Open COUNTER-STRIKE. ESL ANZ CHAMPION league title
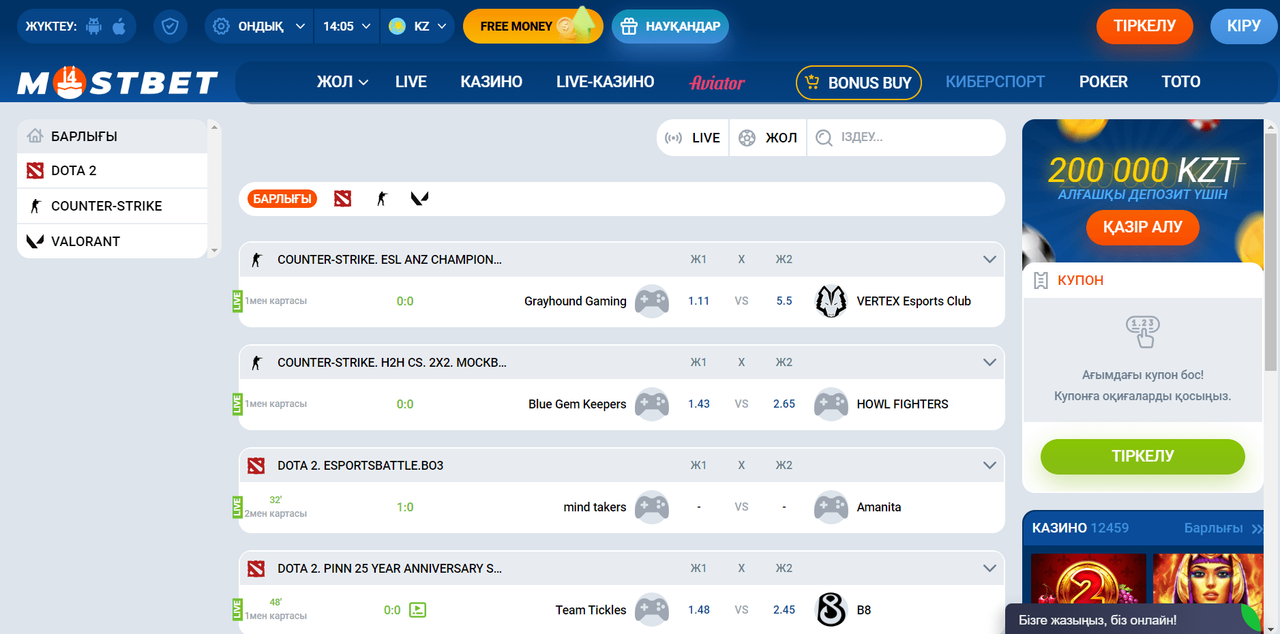The image size is (1280, 634). coord(390,260)
